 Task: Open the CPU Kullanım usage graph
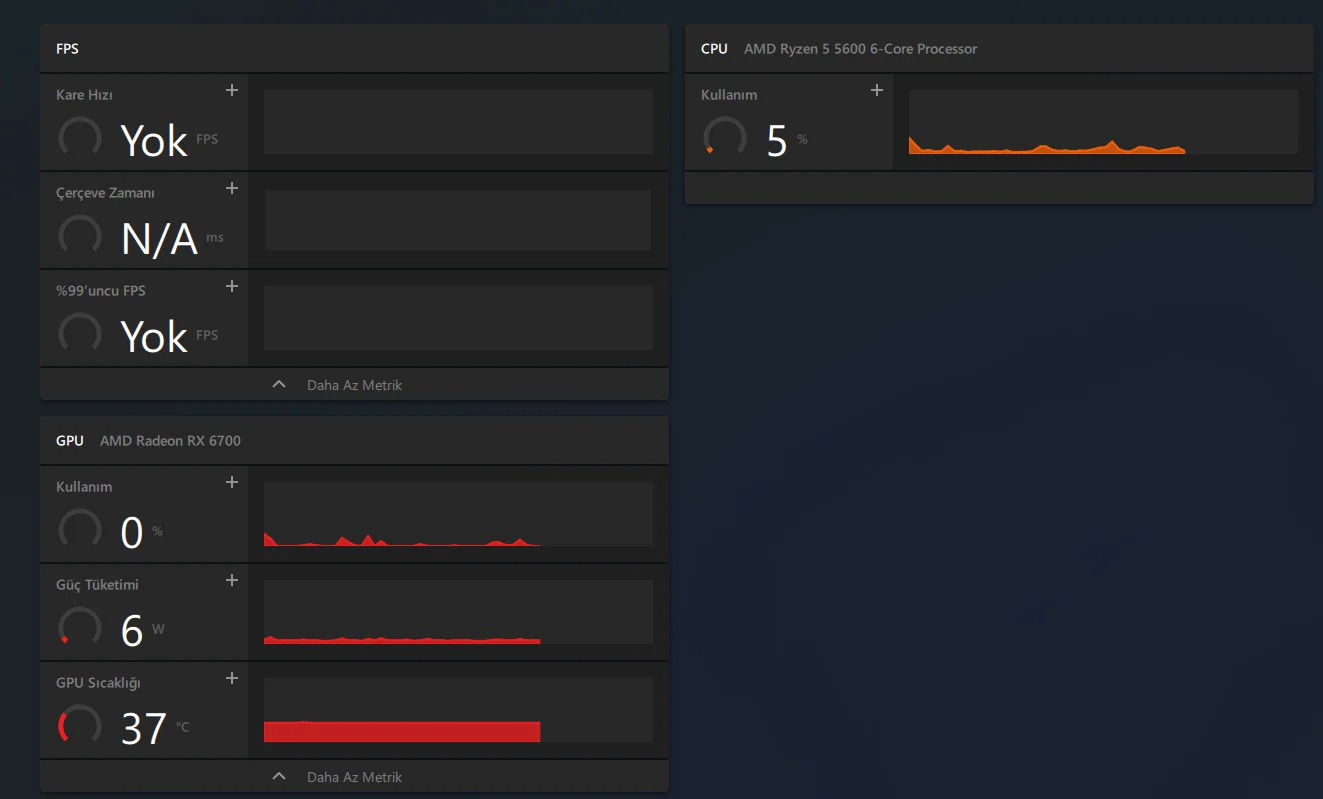(x=1103, y=122)
